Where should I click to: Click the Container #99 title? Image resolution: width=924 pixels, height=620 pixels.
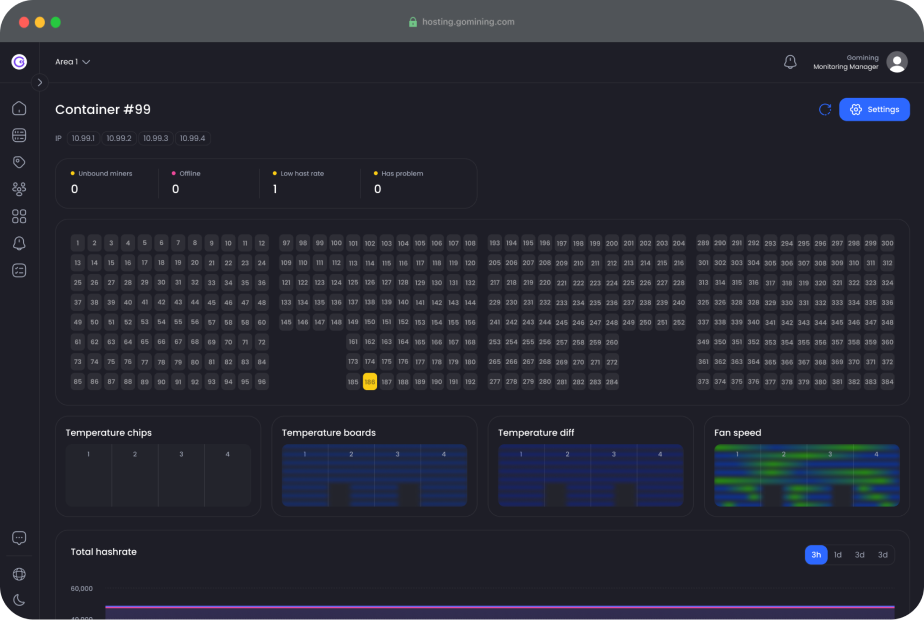click(103, 110)
